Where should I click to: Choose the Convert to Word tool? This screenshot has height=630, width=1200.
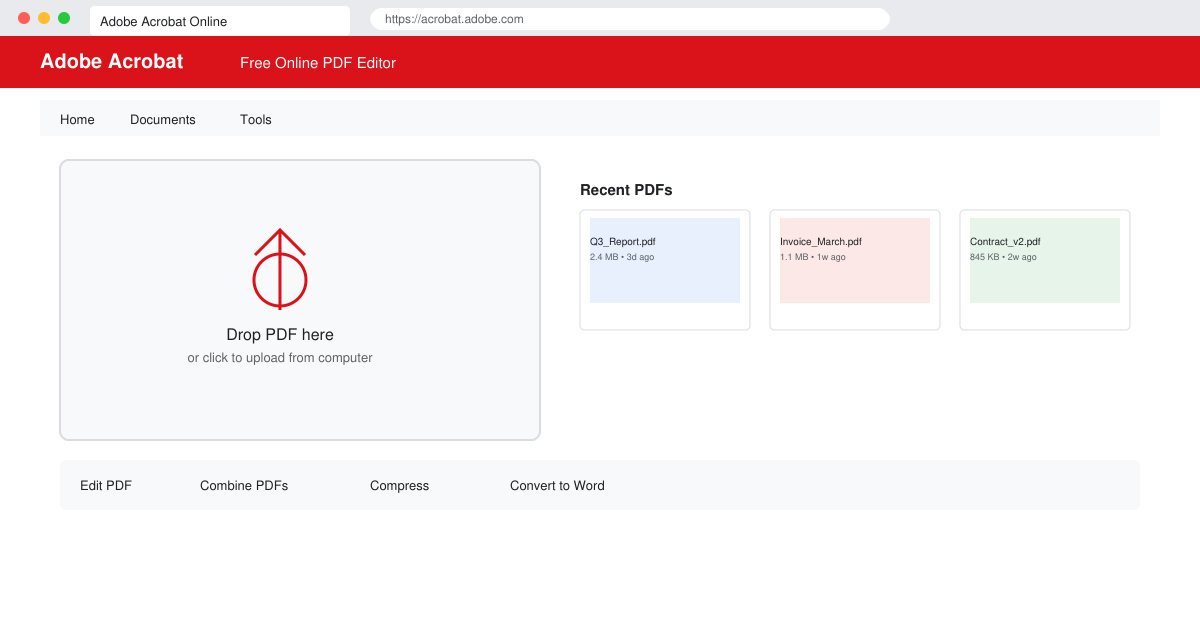pos(557,486)
